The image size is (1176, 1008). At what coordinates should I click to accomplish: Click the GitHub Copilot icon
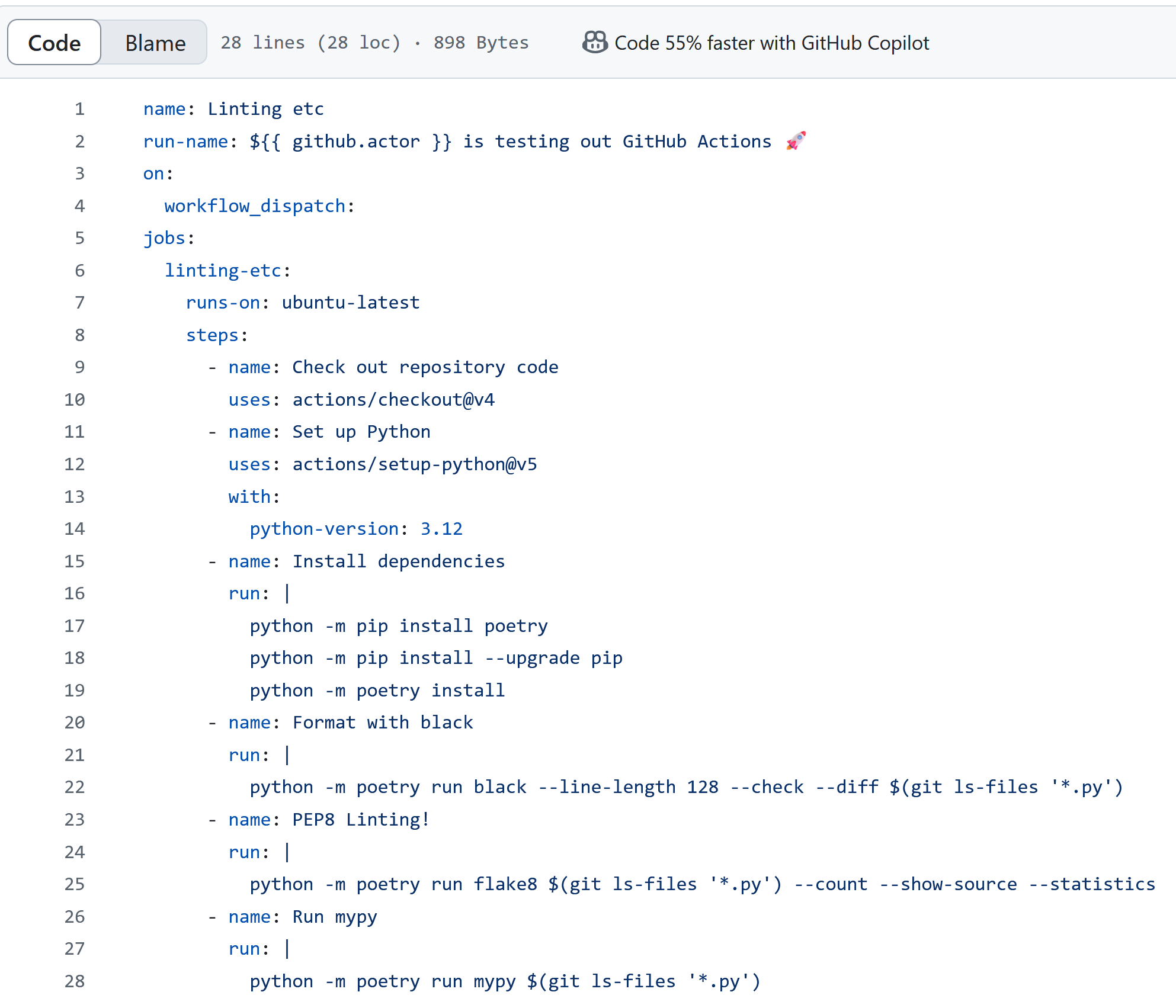coord(595,42)
